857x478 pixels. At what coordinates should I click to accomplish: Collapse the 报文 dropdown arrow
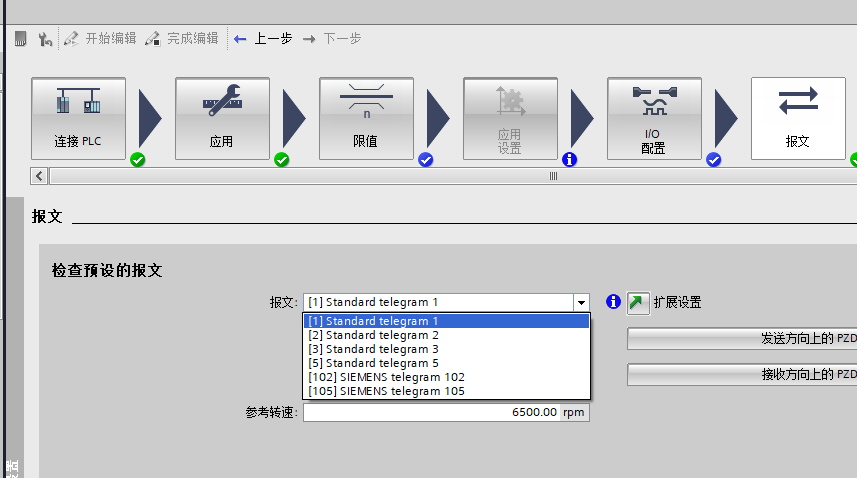[x=580, y=303]
